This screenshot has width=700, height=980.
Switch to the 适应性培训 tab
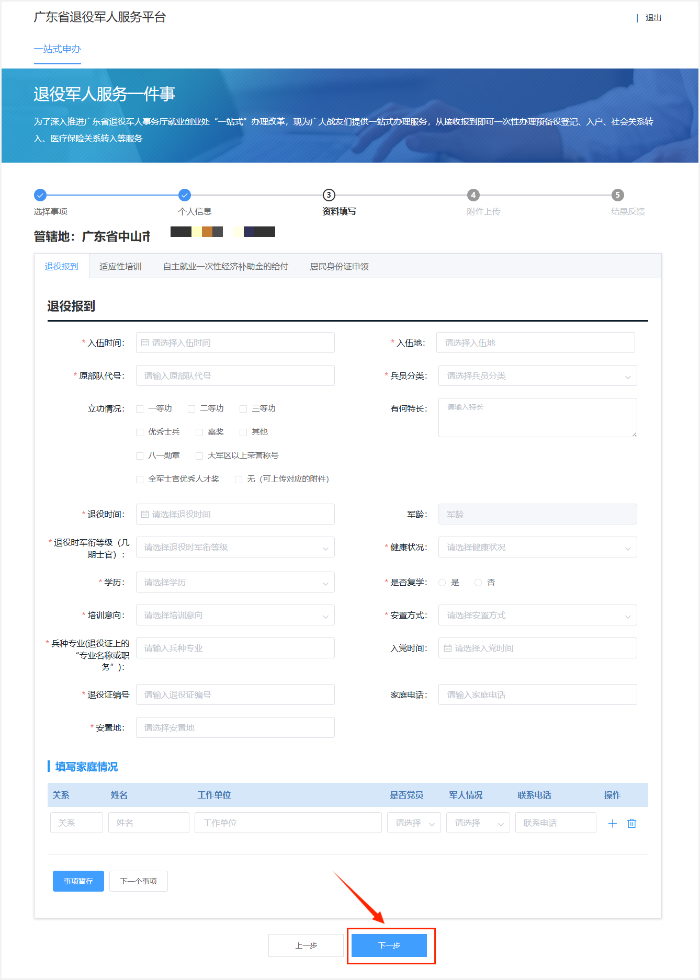point(120,267)
